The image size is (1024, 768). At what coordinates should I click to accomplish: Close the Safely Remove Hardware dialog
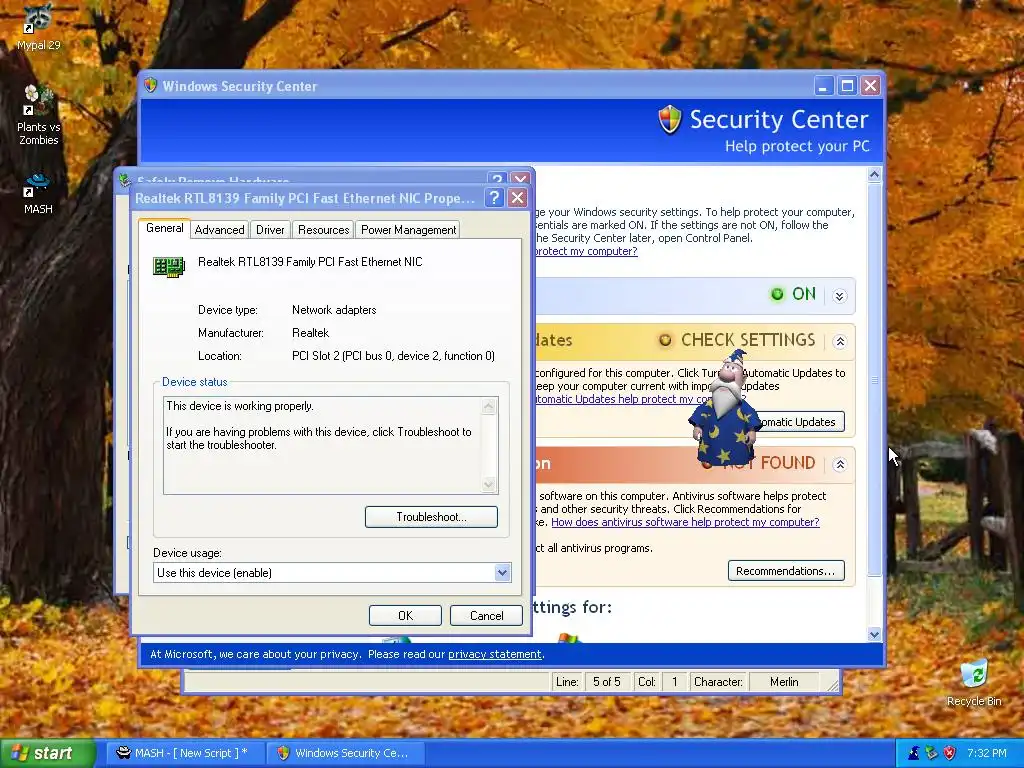(x=520, y=179)
